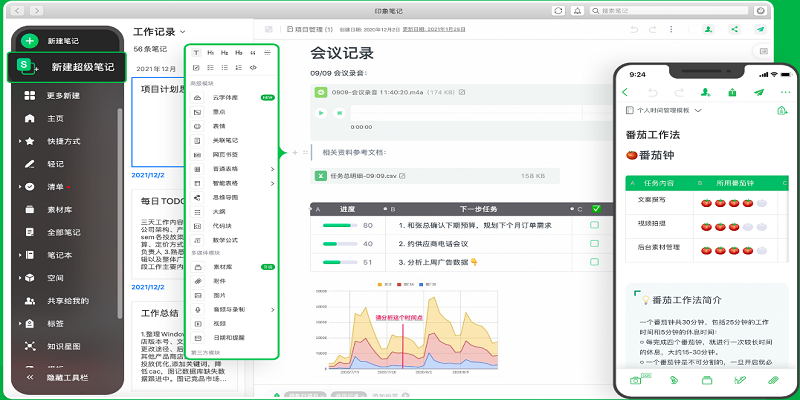Screen dimensions: 800x400
Task: Click the green 新建笔记 plus icon
Action: pyautogui.click(x=29, y=41)
